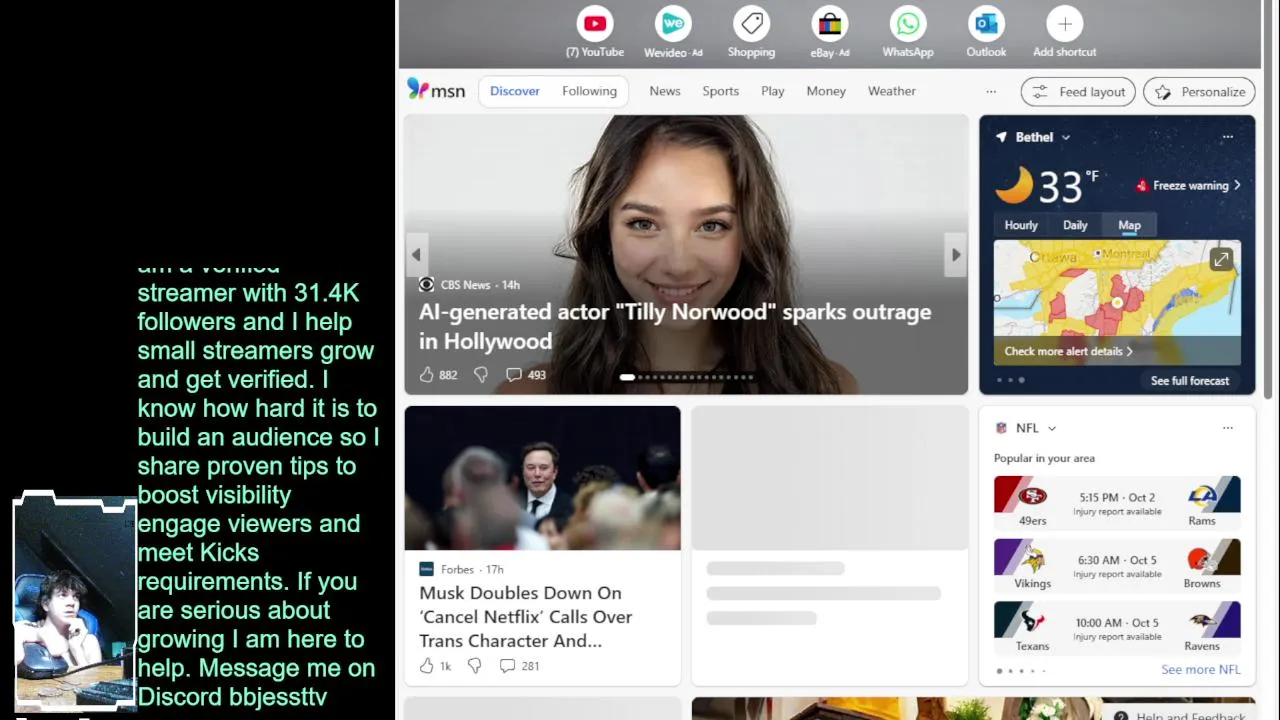Viewport: 1280px width, 720px height.
Task: Open the Play menu item
Action: [x=772, y=91]
